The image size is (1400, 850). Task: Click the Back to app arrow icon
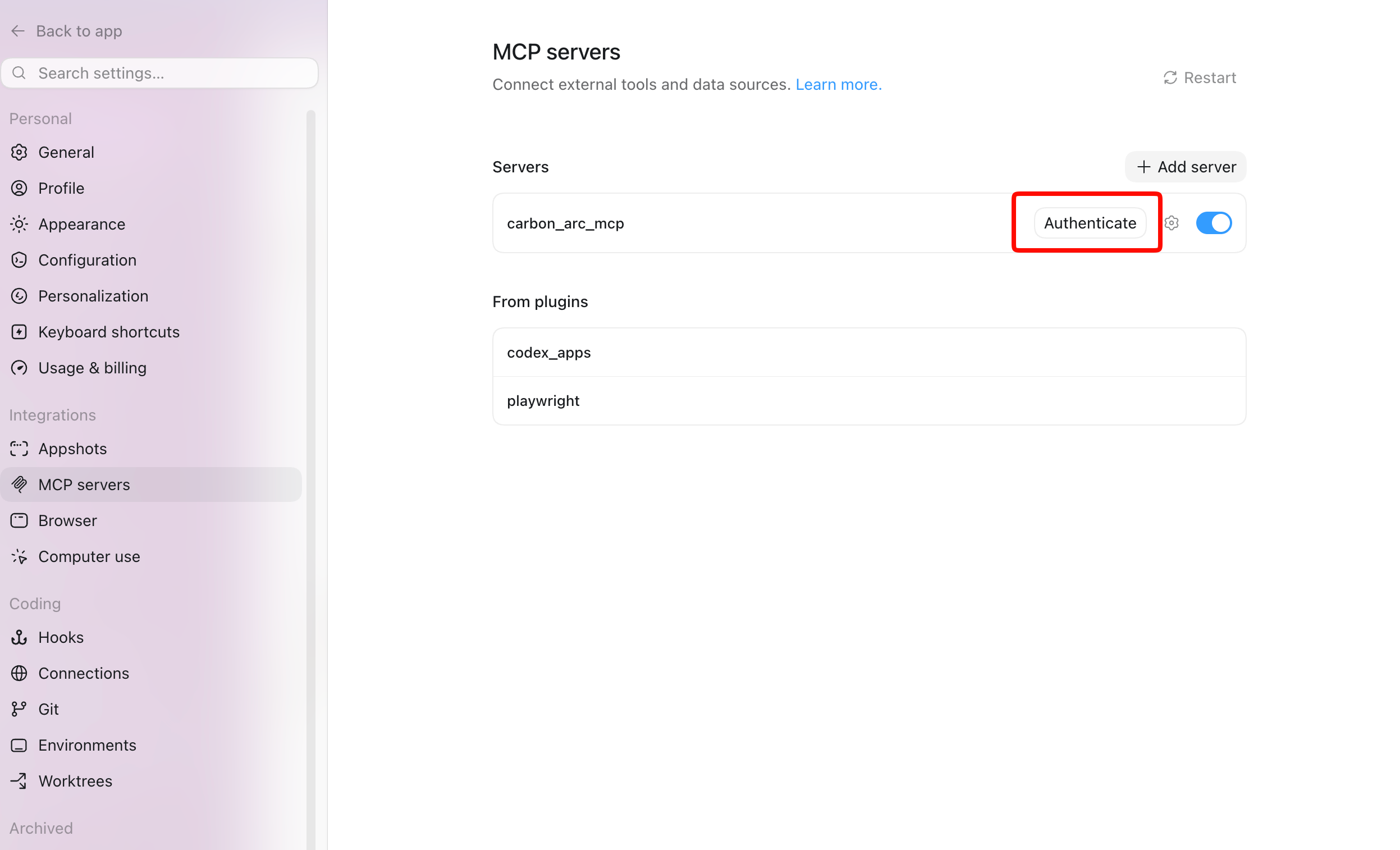[18, 31]
